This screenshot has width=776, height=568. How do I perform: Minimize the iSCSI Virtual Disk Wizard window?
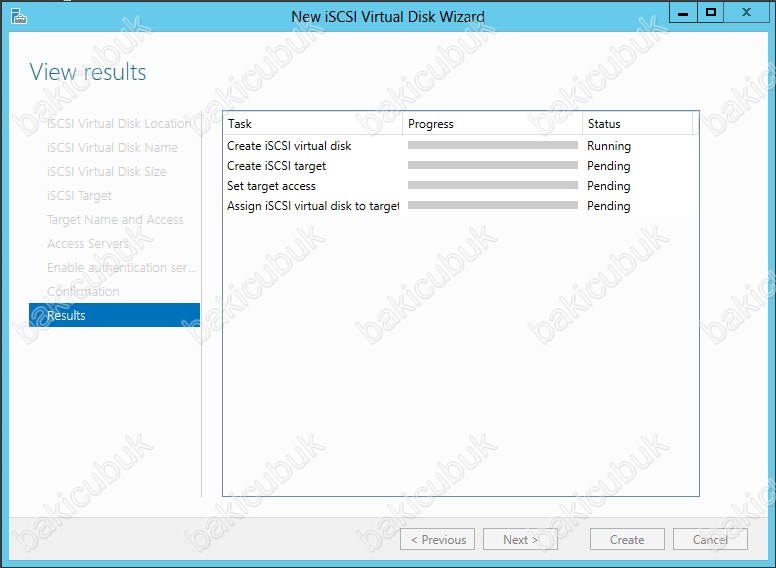[683, 12]
